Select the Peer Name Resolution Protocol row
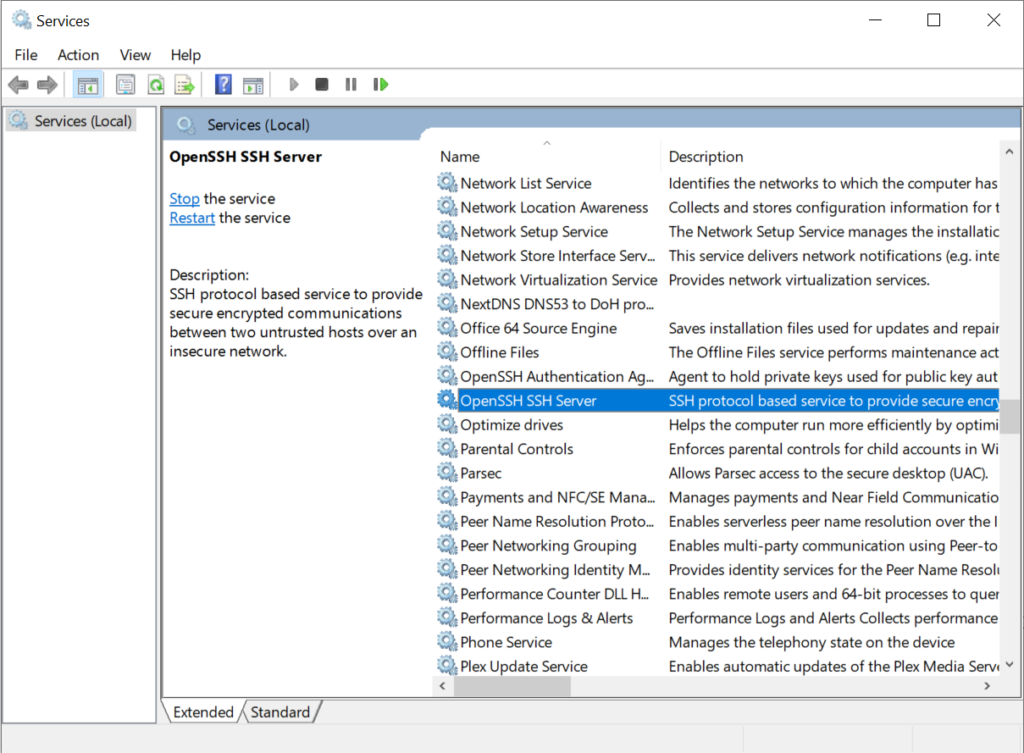Screen dimensions: 1024x753 pyautogui.click(x=717, y=522)
